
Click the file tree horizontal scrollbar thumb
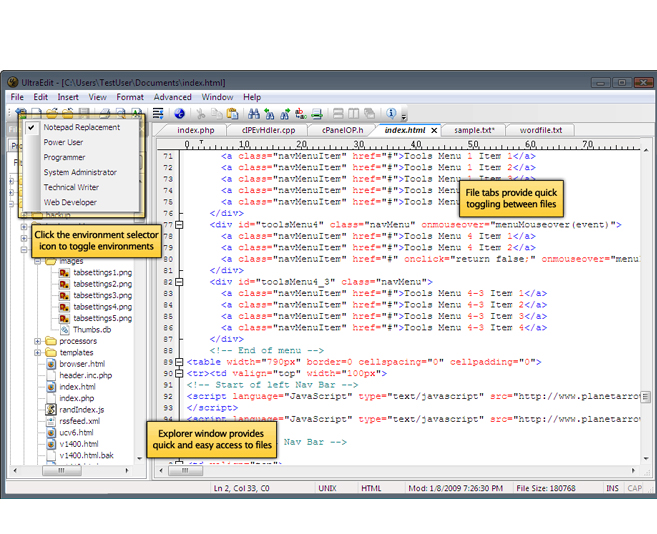tap(62, 471)
